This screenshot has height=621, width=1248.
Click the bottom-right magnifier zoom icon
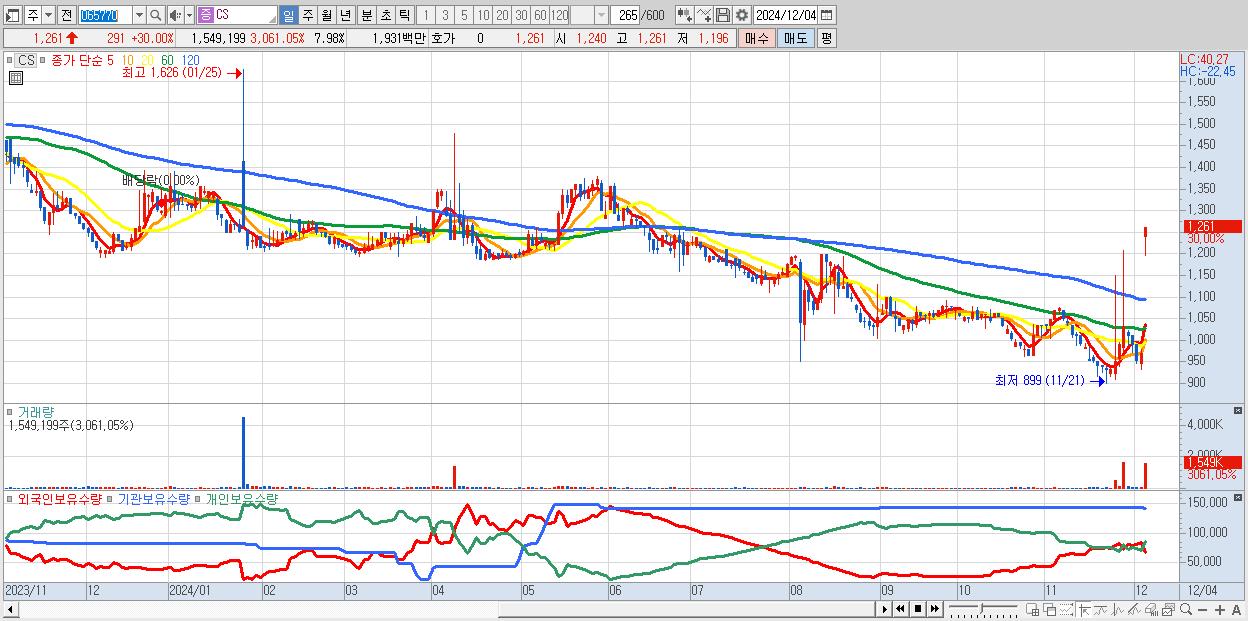[x=1185, y=610]
